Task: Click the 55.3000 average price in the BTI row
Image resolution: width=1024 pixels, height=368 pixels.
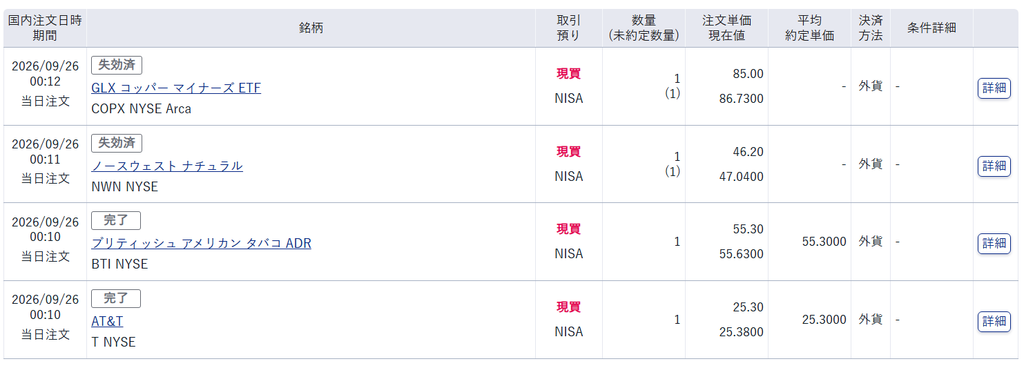Action: (x=824, y=242)
